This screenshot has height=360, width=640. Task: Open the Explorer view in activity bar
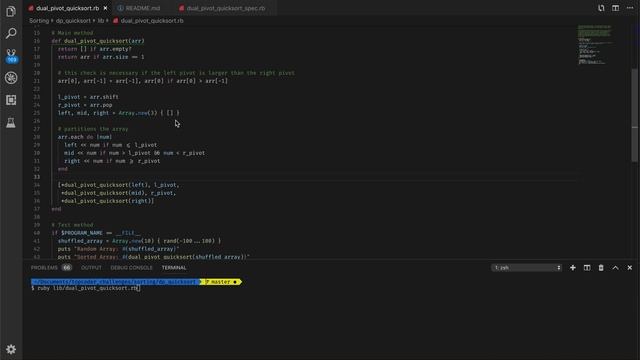click(11, 11)
